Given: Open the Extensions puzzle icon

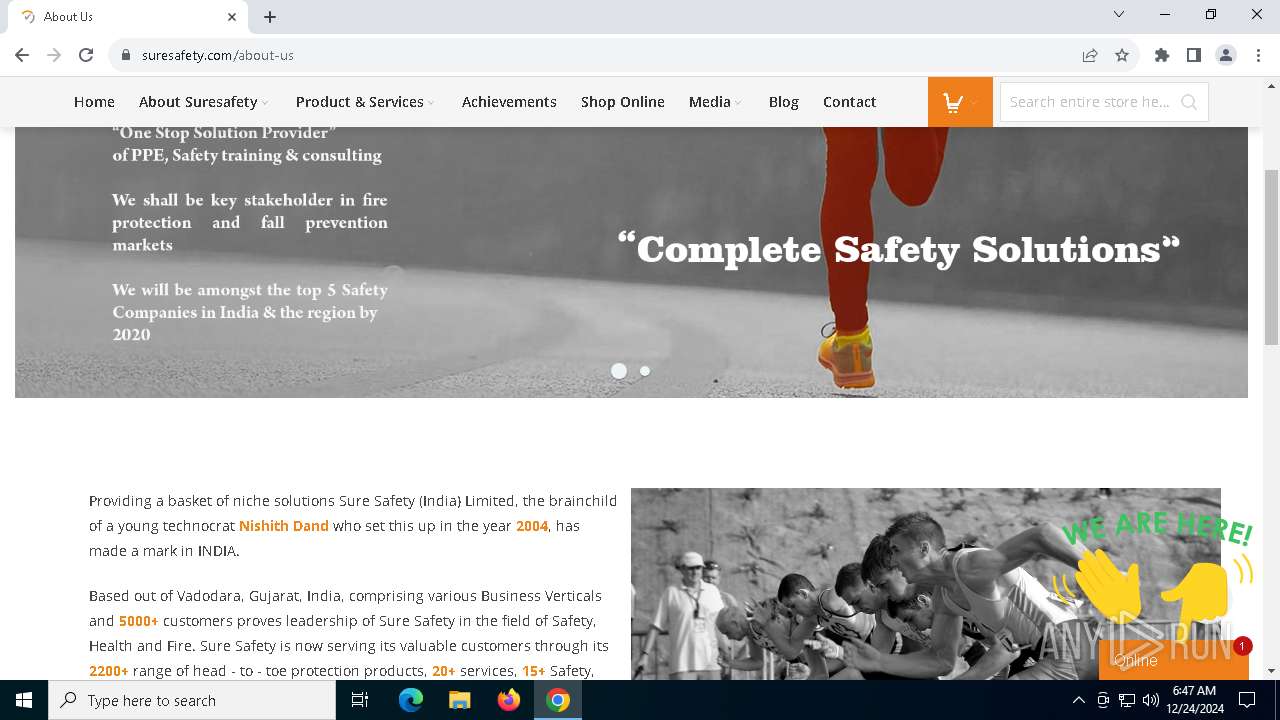Looking at the screenshot, I should tap(1162, 55).
